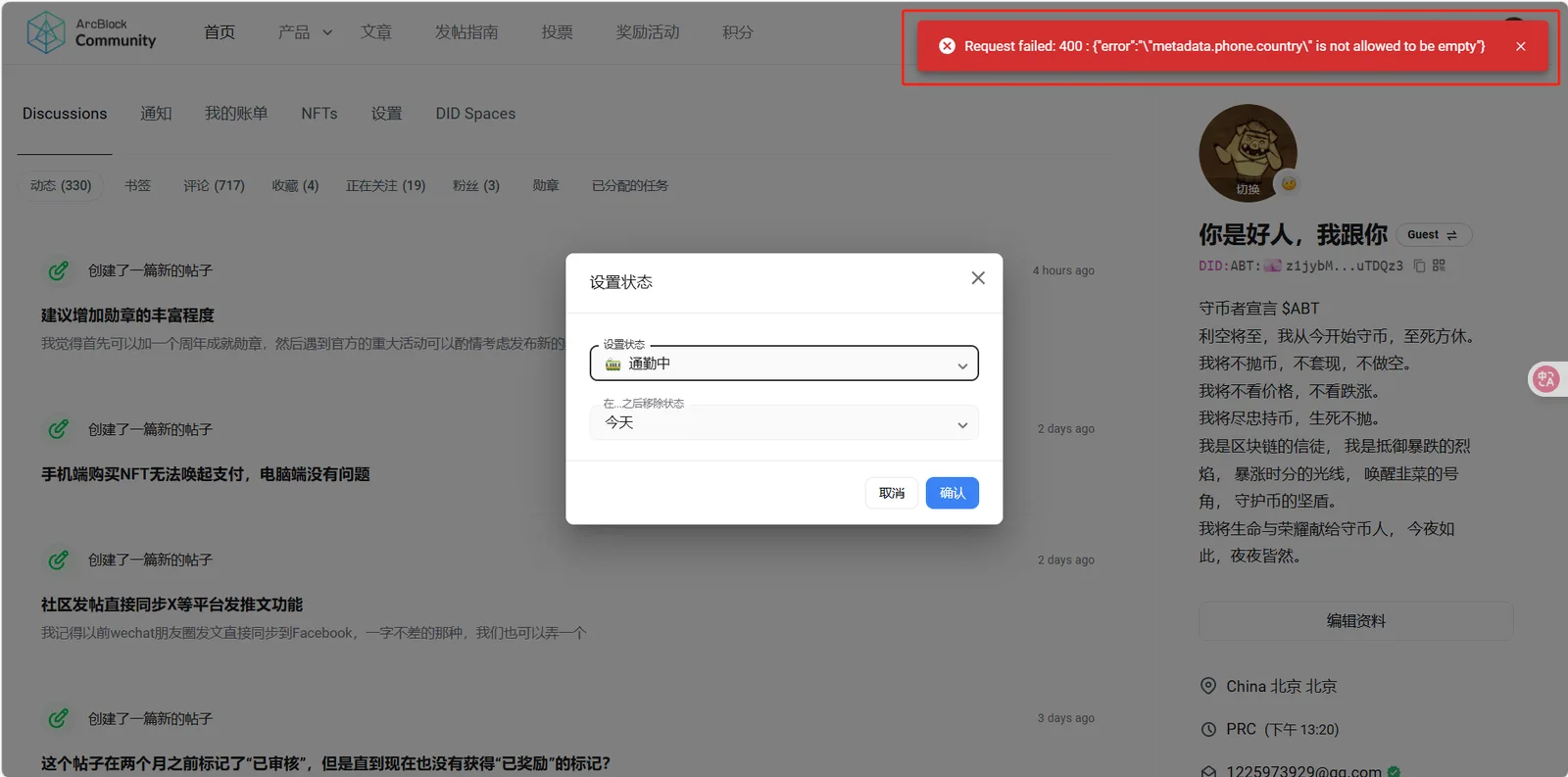
Task: Open 积分 in the top navigation
Action: click(738, 32)
